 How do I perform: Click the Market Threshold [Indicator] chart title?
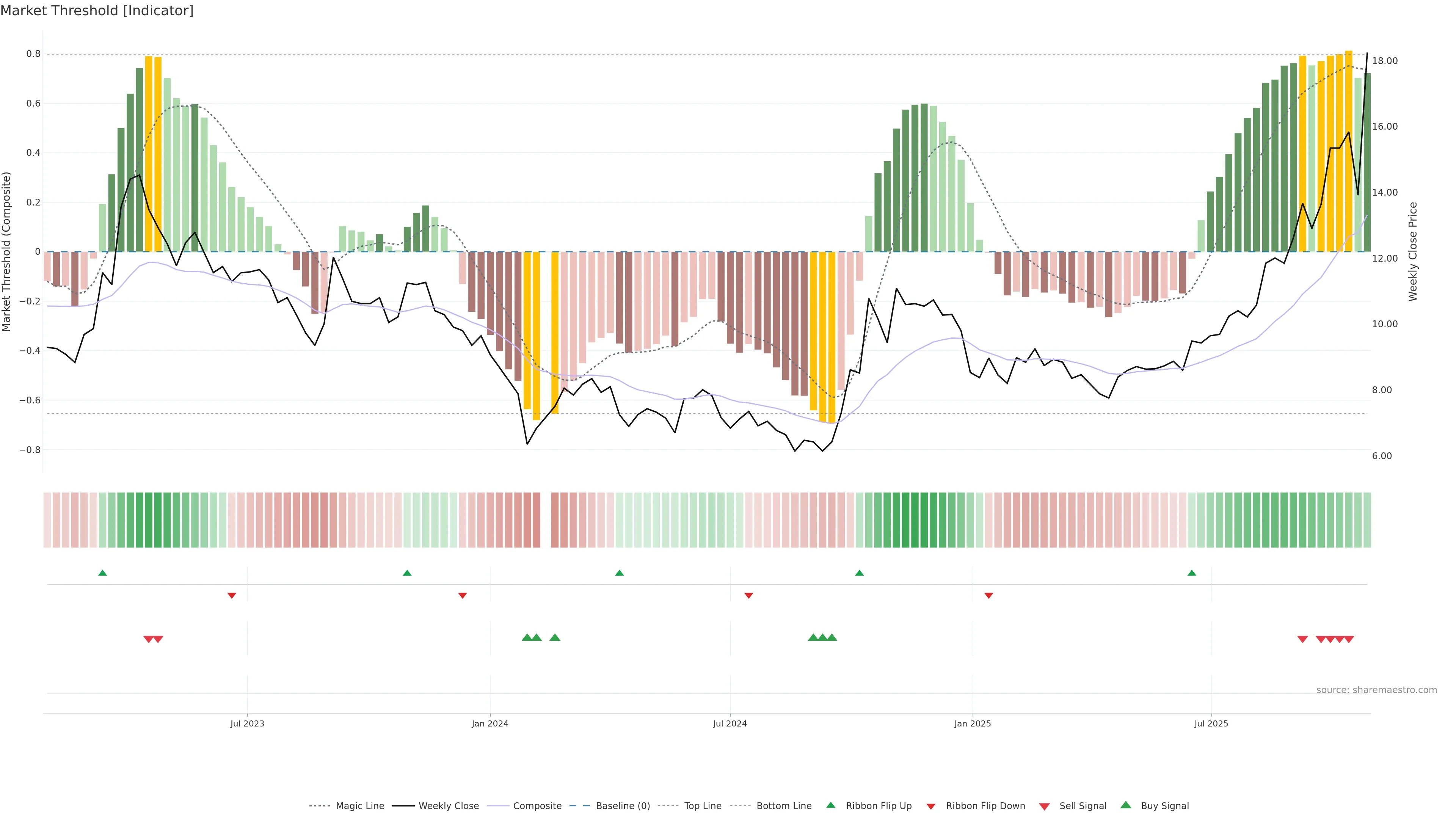click(97, 11)
